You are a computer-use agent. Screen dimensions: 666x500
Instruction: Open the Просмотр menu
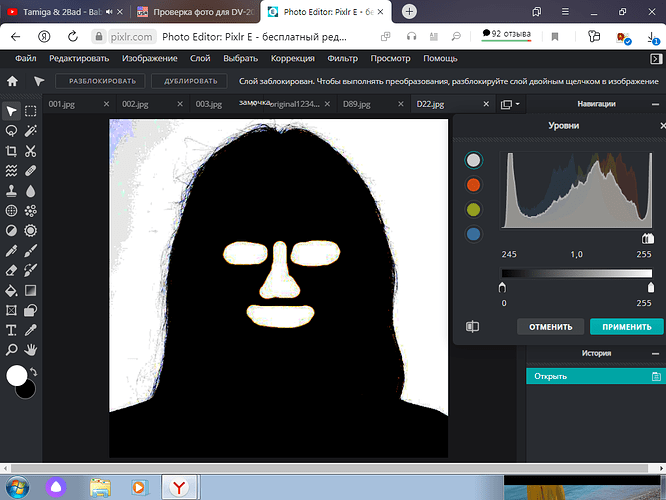(390, 58)
